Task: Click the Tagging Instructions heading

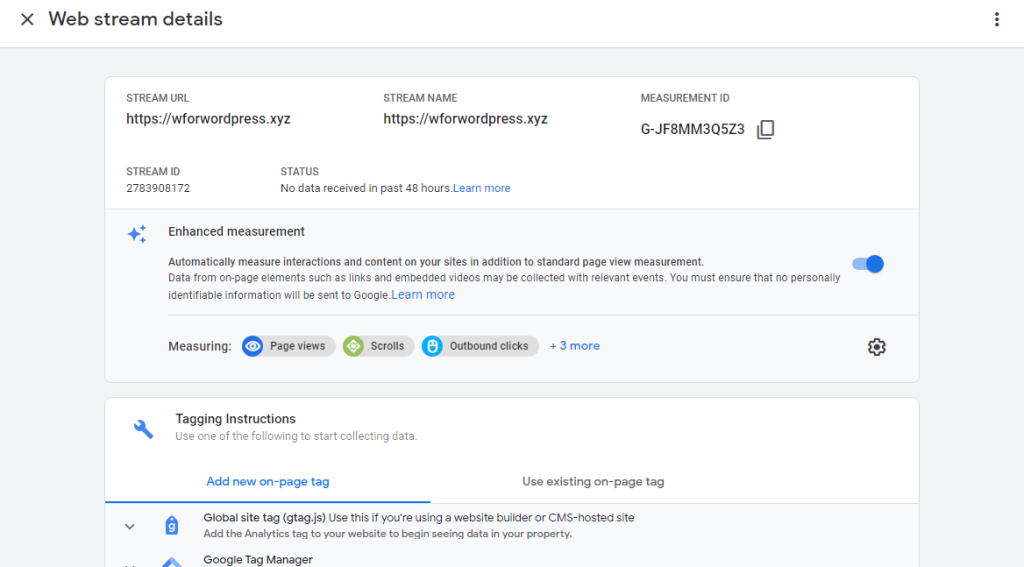Action: pyautogui.click(x=235, y=419)
